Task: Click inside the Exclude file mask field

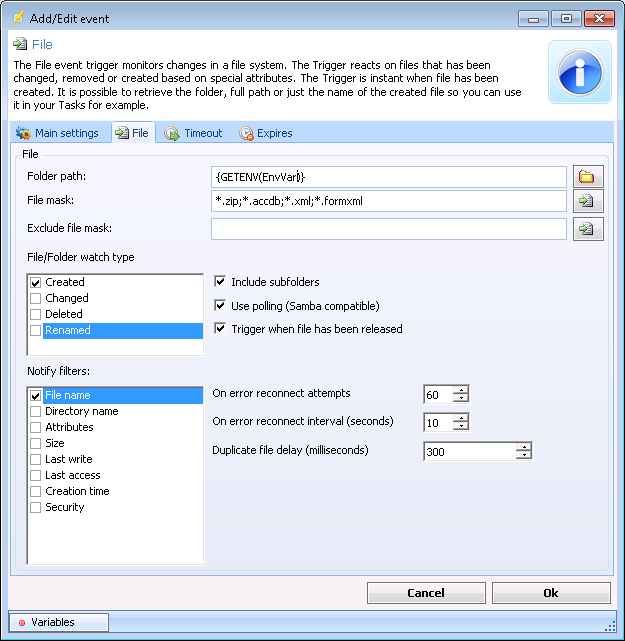Action: [x=388, y=229]
